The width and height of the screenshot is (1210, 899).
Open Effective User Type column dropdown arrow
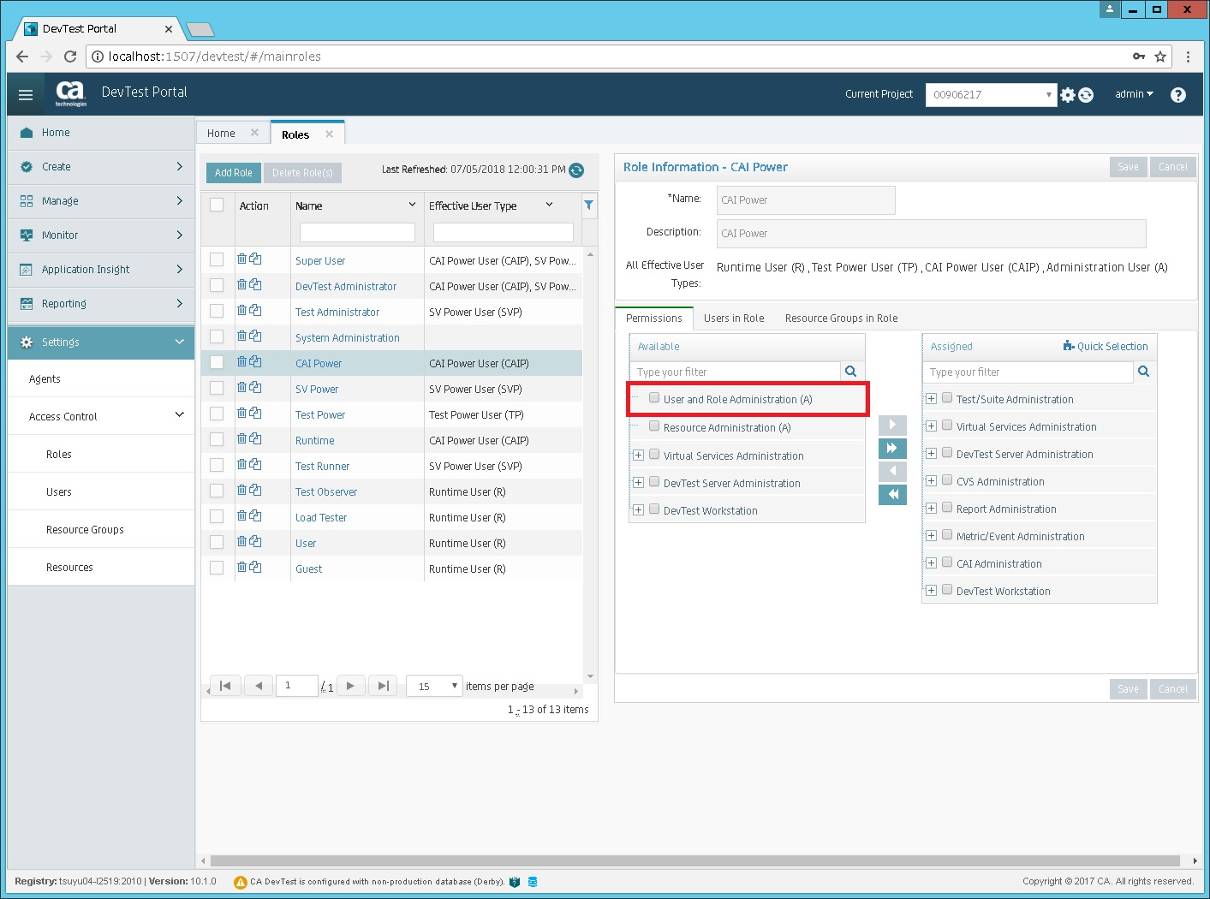(549, 205)
